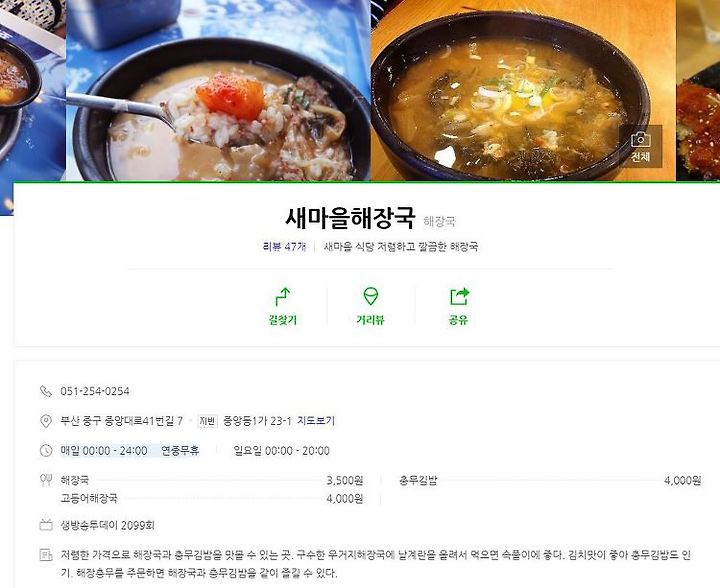Click the phone number 051-254-0254

pyautogui.click(x=95, y=391)
